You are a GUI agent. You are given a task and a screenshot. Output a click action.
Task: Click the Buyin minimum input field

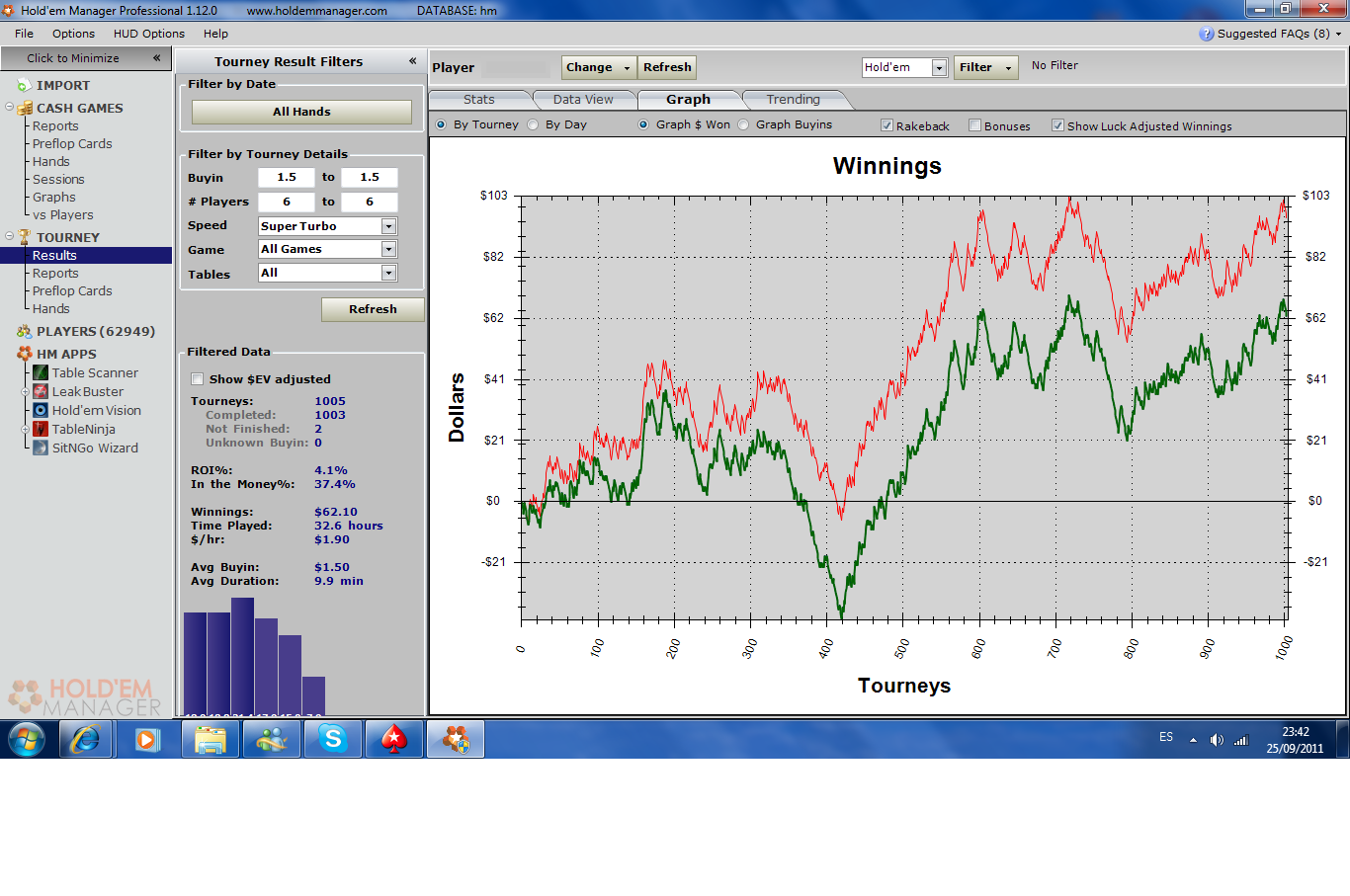pos(287,178)
